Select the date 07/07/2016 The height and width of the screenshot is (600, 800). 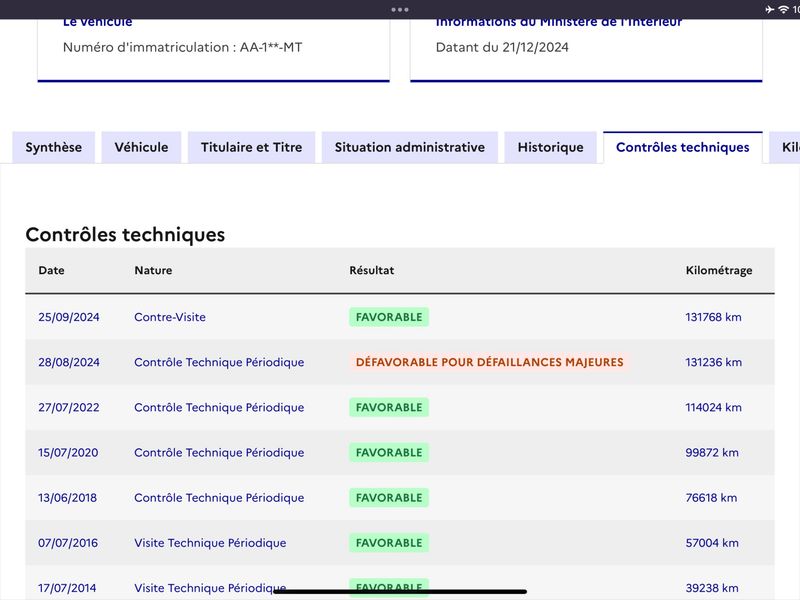[68, 543]
